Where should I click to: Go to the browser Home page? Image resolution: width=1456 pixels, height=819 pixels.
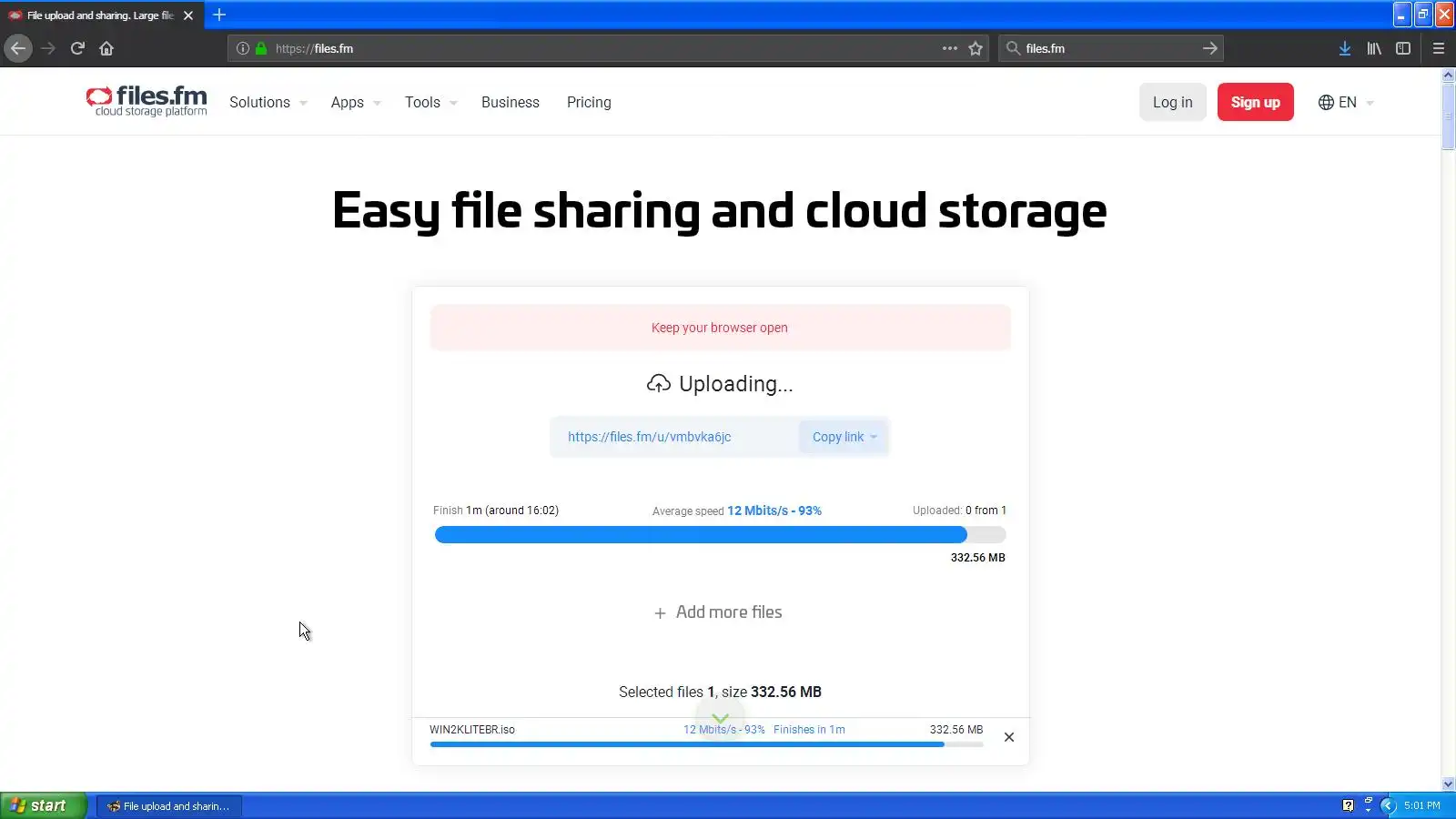[106, 48]
